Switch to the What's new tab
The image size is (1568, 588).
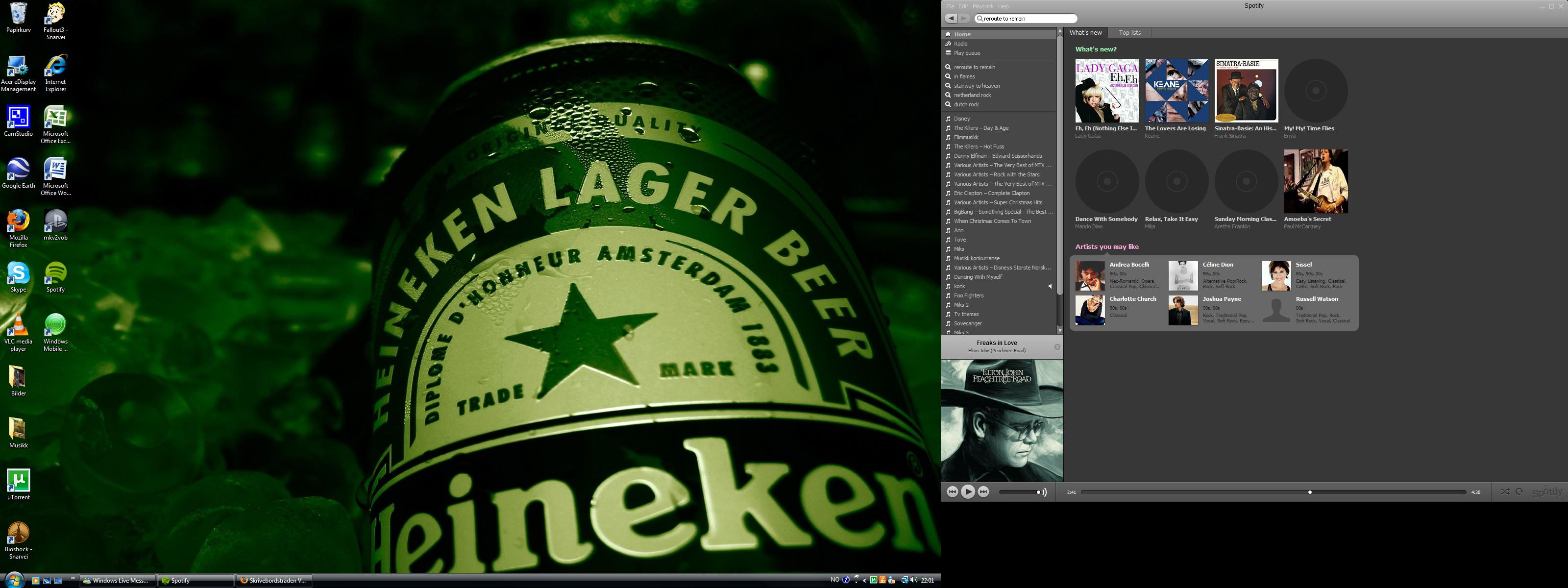click(1085, 33)
